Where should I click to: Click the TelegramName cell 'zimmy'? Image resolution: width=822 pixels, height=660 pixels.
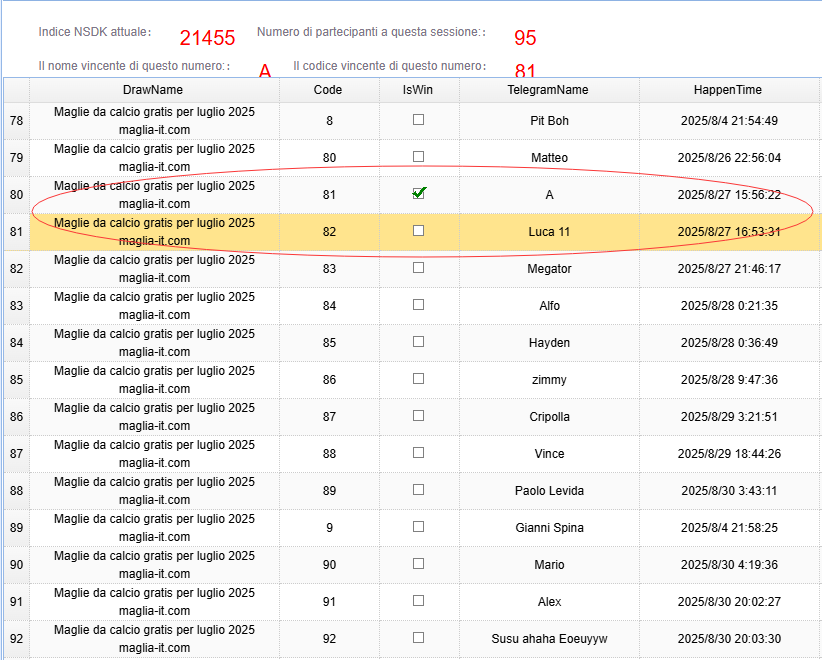(549, 380)
